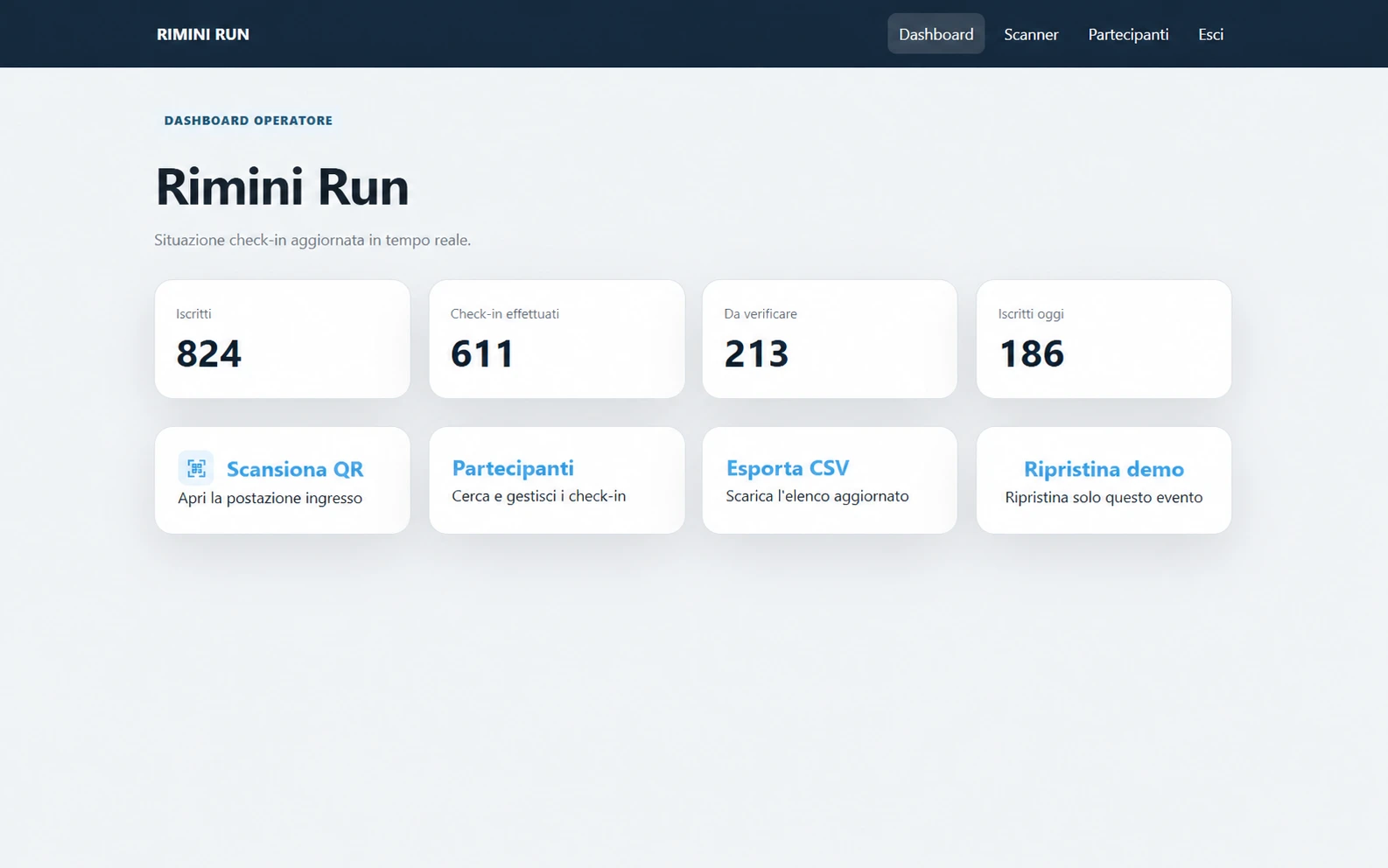Screen dimensions: 1388x868
Task: Click the Da verificare value 213
Action: pos(756,353)
